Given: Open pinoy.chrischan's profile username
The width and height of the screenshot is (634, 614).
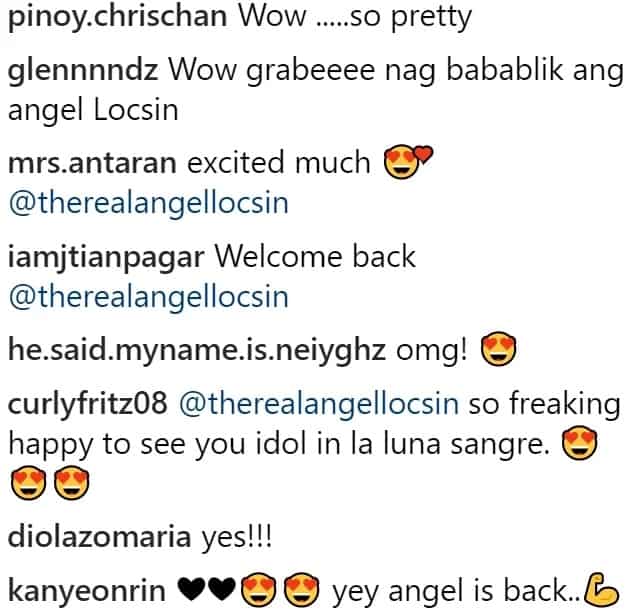Looking at the screenshot, I should 118,18.
